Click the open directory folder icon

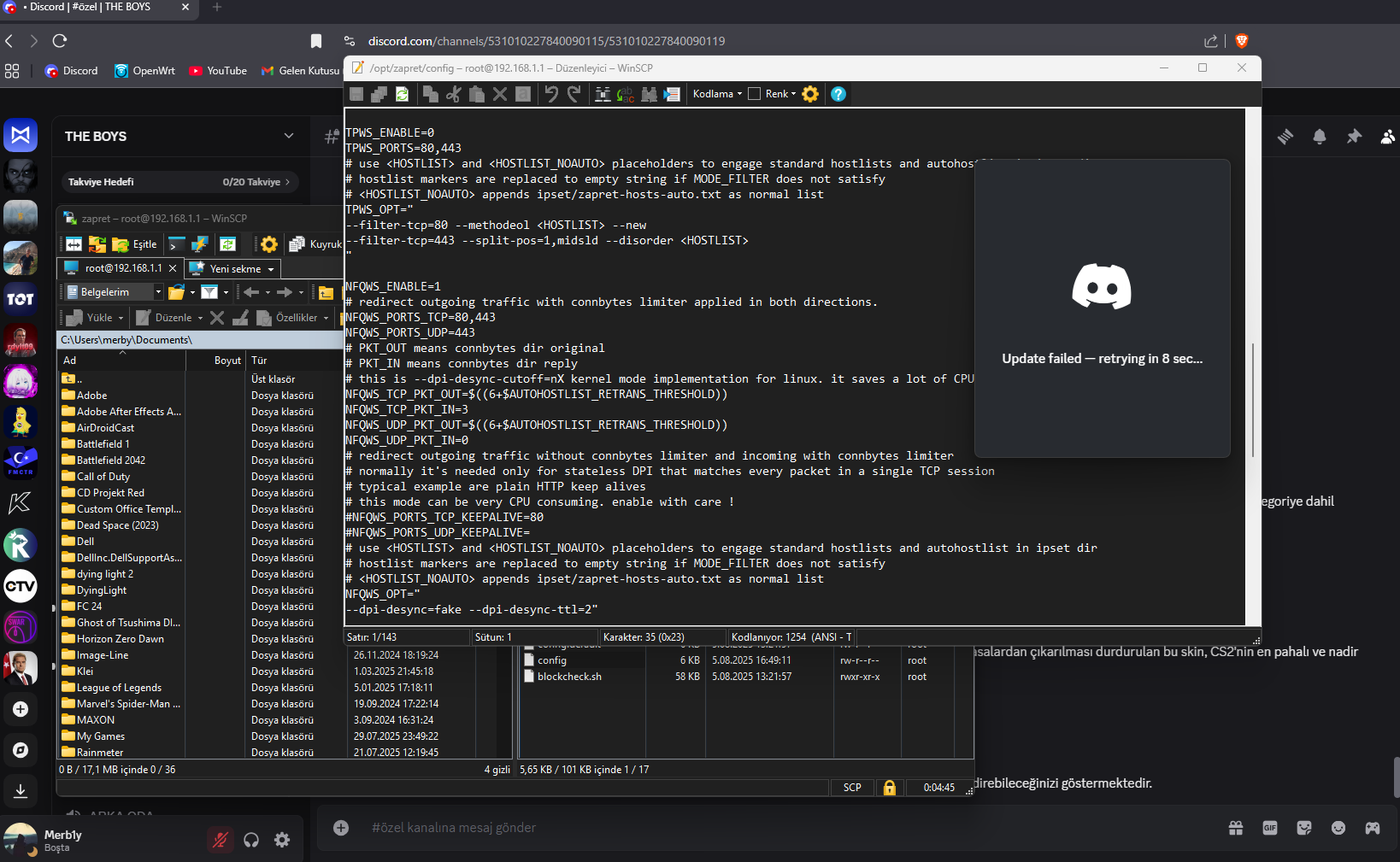[177, 292]
